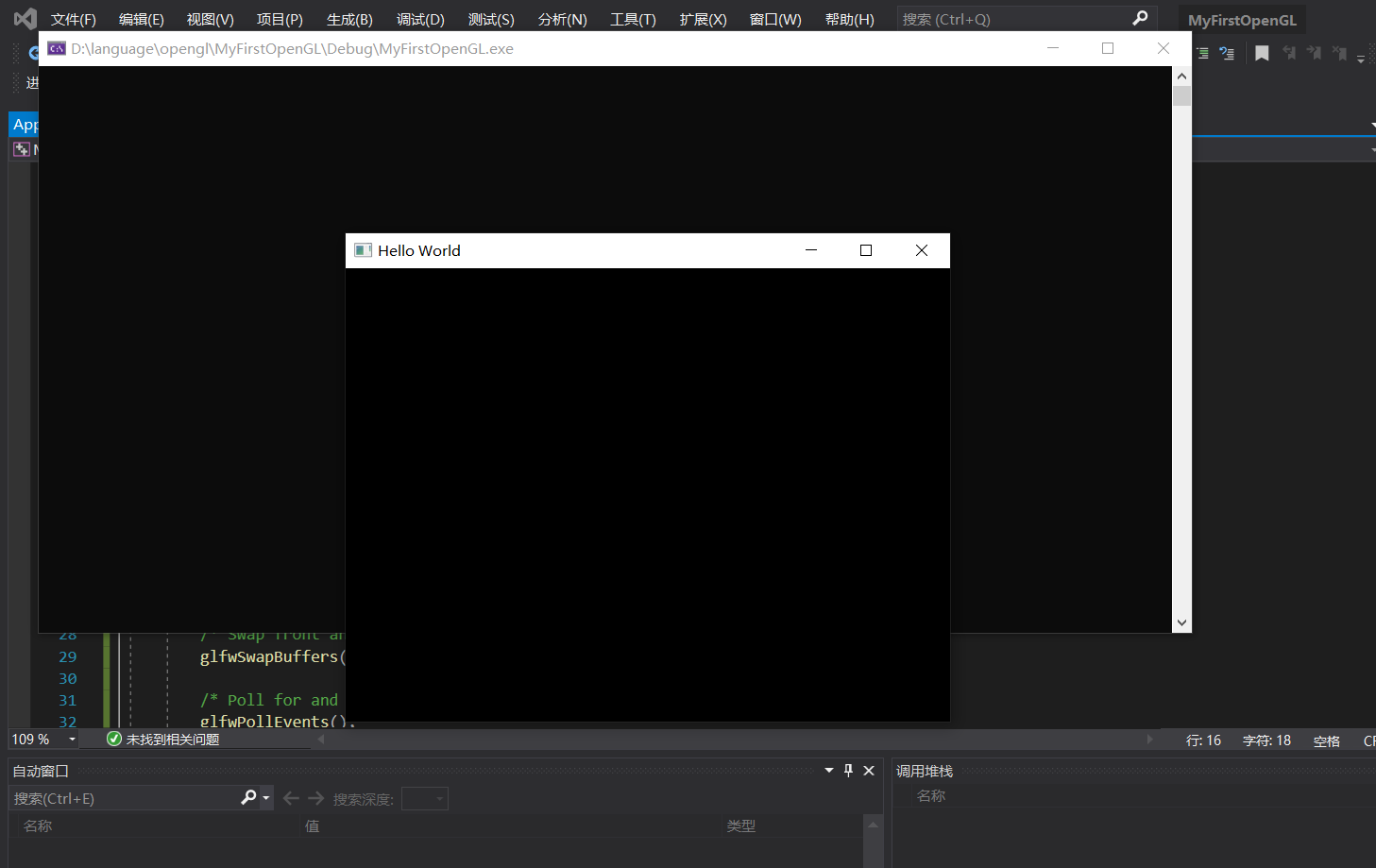Image resolution: width=1376 pixels, height=868 pixels.
Task: Open the 视图(V) menu
Action: pos(209,18)
